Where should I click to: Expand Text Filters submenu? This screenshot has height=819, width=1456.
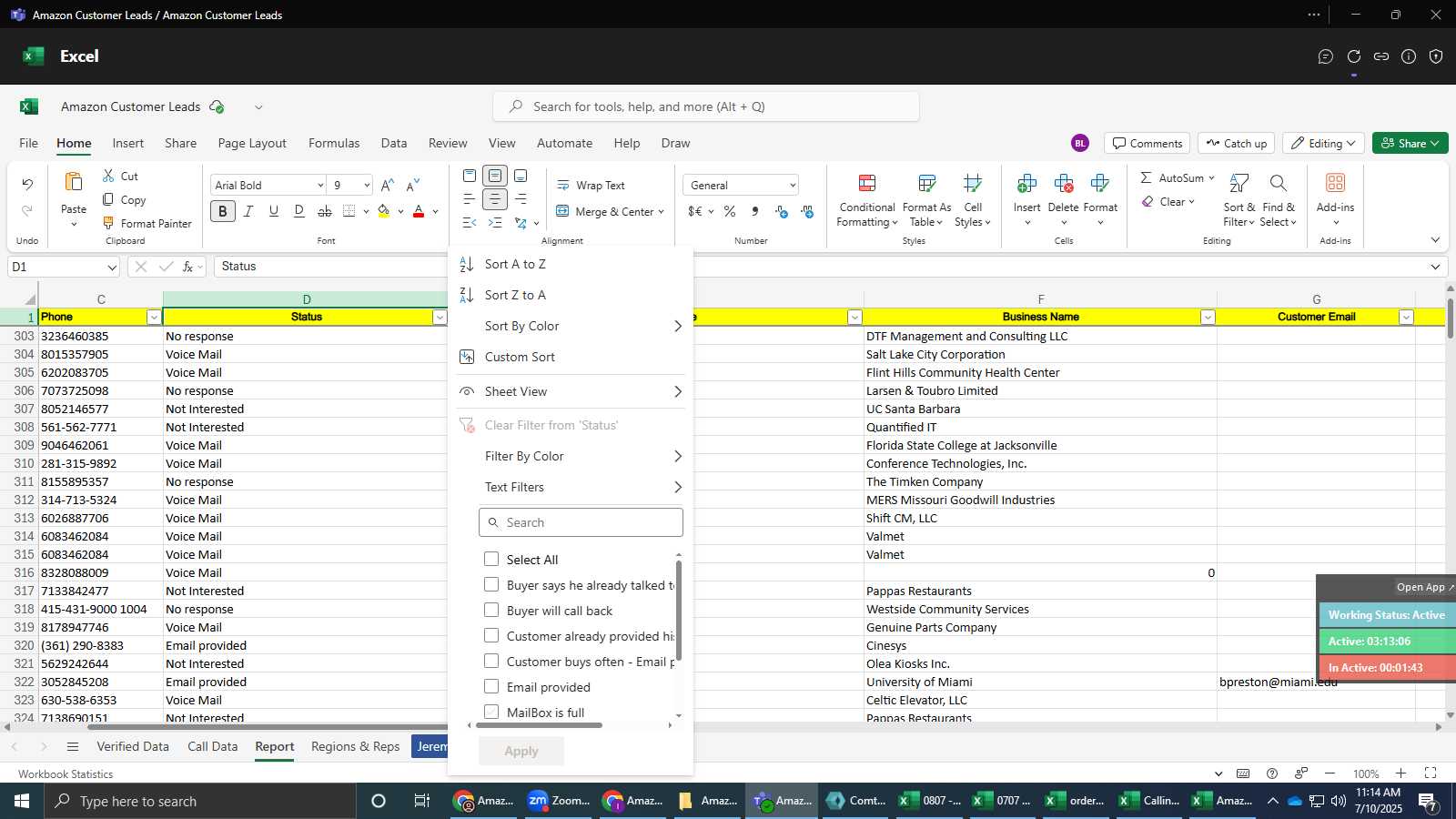tap(678, 487)
